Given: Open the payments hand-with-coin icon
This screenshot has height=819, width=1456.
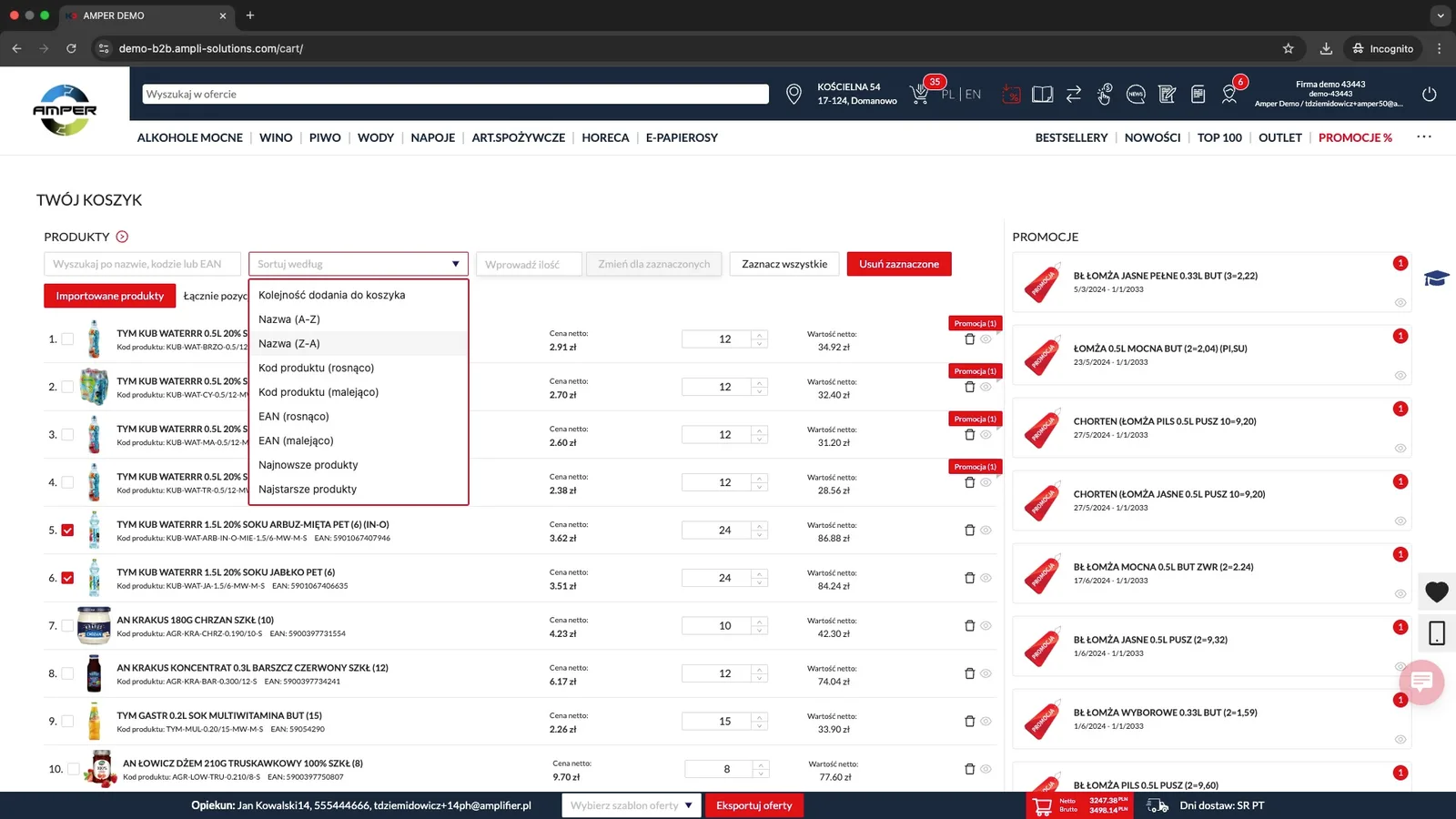Looking at the screenshot, I should (1104, 94).
